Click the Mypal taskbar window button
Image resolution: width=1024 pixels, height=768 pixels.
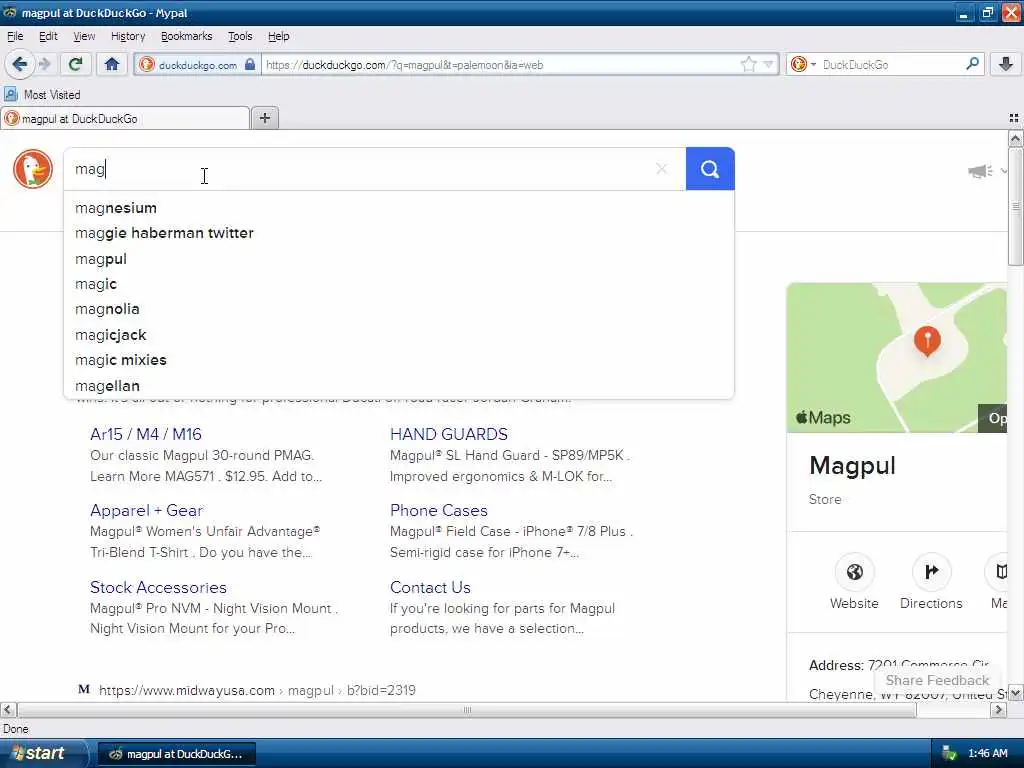point(177,754)
